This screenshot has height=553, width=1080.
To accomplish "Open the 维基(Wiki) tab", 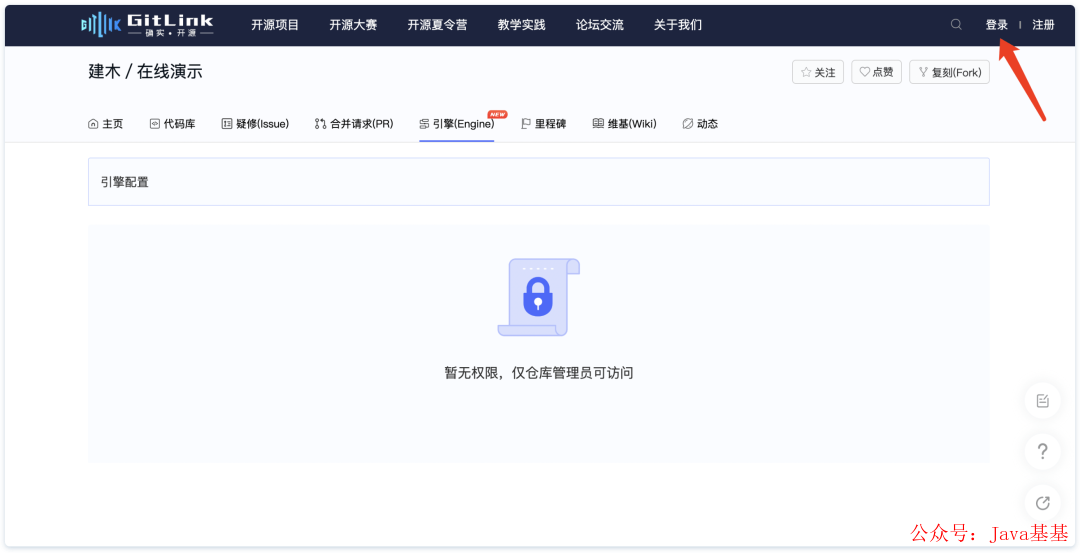I will [624, 124].
